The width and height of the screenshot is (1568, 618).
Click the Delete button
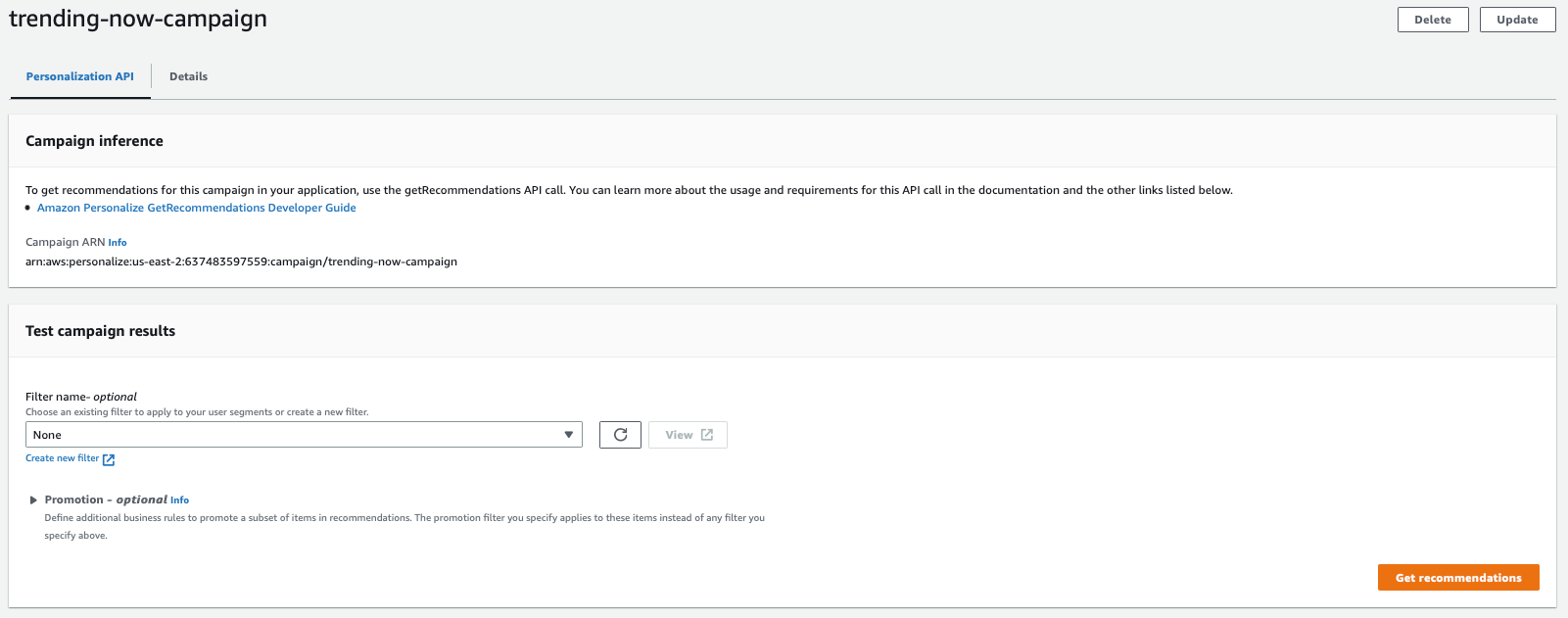1433,20
